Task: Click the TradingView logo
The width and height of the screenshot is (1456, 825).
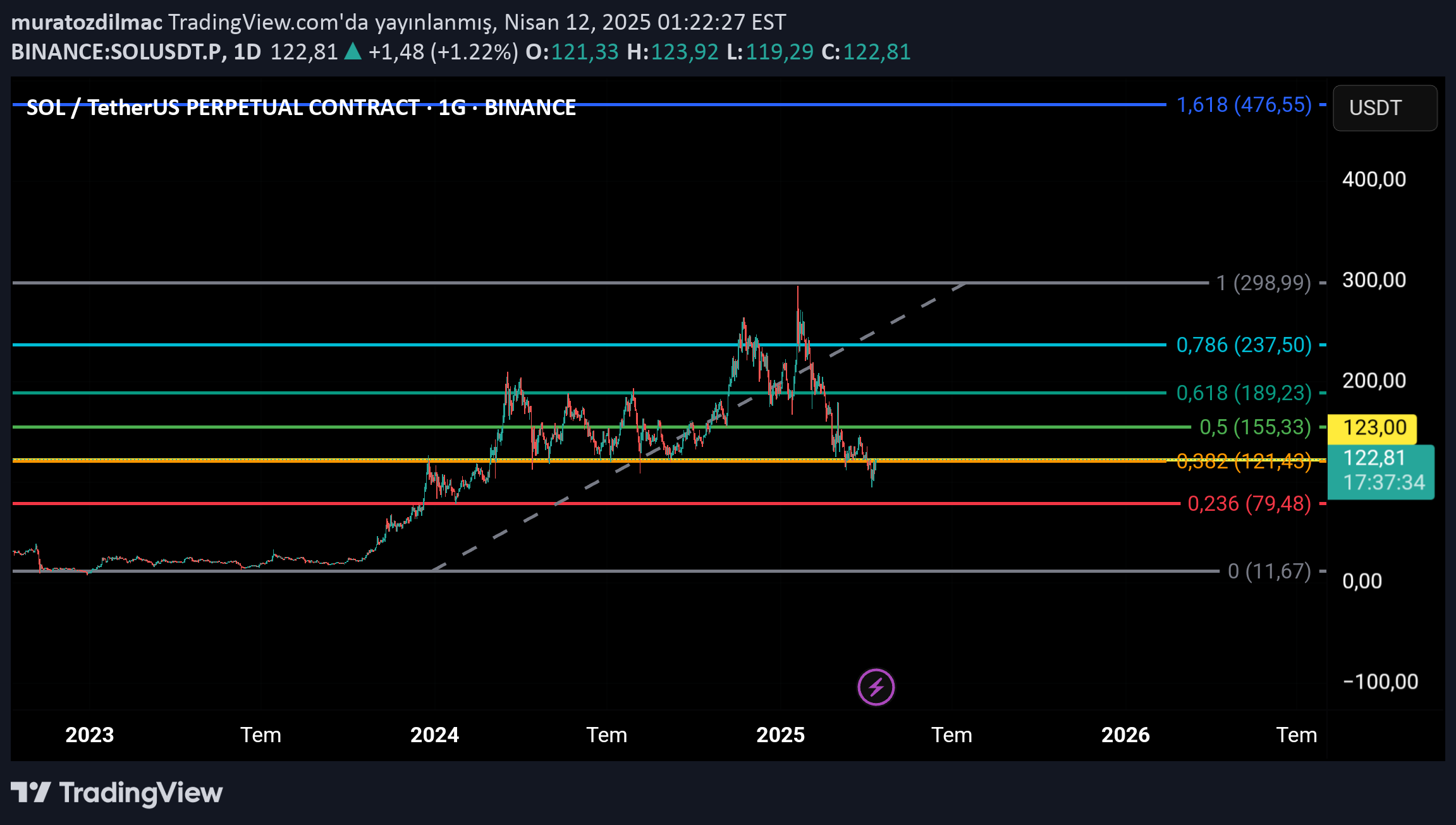Action: [117, 793]
